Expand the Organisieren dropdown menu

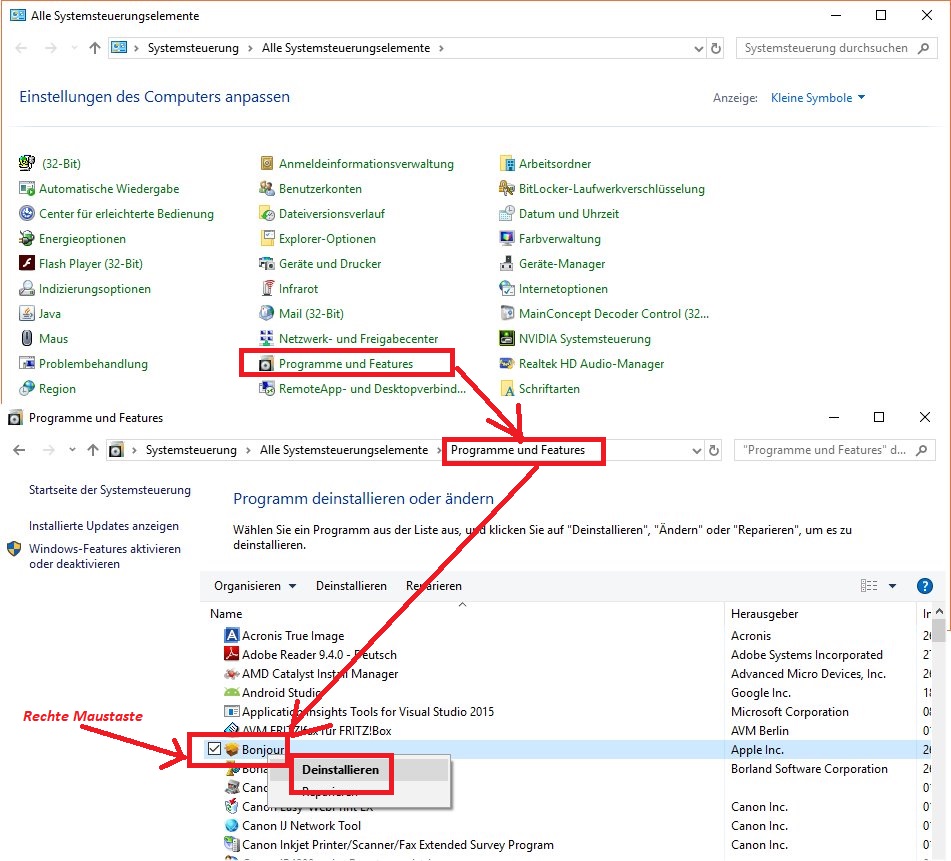click(255, 586)
